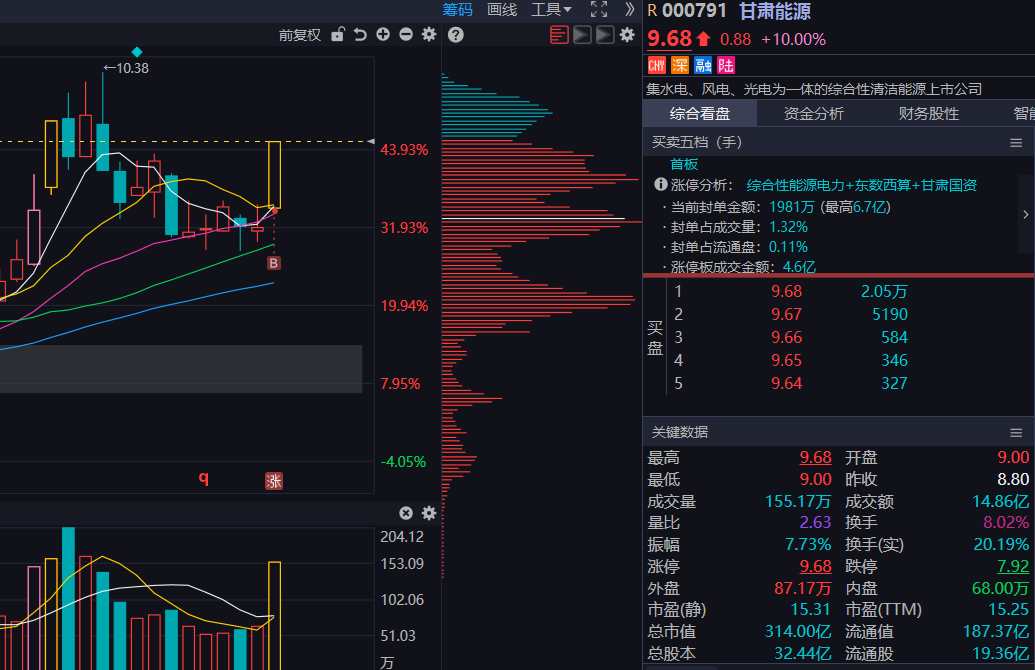Toggle fullscreen chart icon
Image resolution: width=1035 pixels, height=670 pixels.
(599, 9)
